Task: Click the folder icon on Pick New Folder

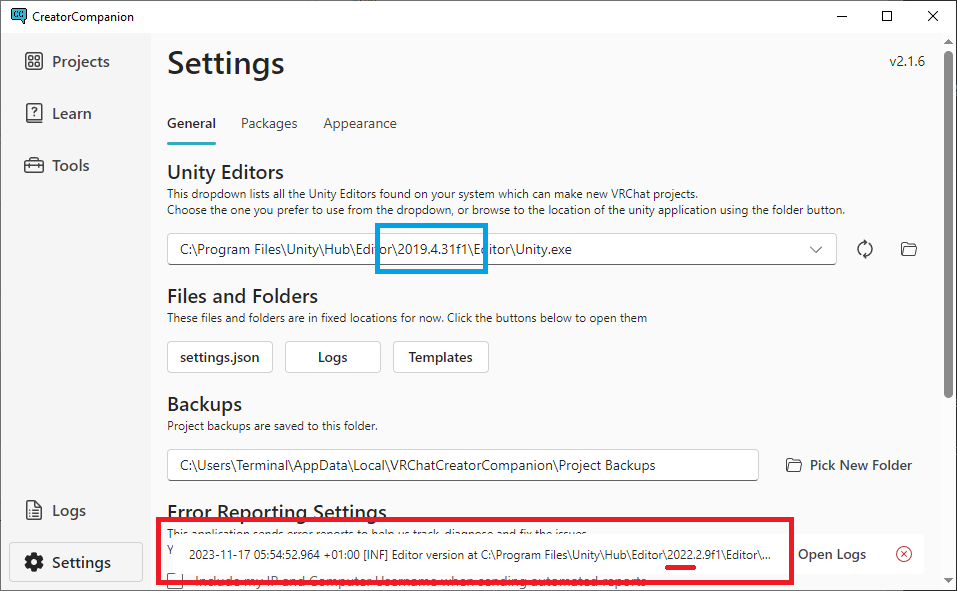Action: click(x=794, y=465)
